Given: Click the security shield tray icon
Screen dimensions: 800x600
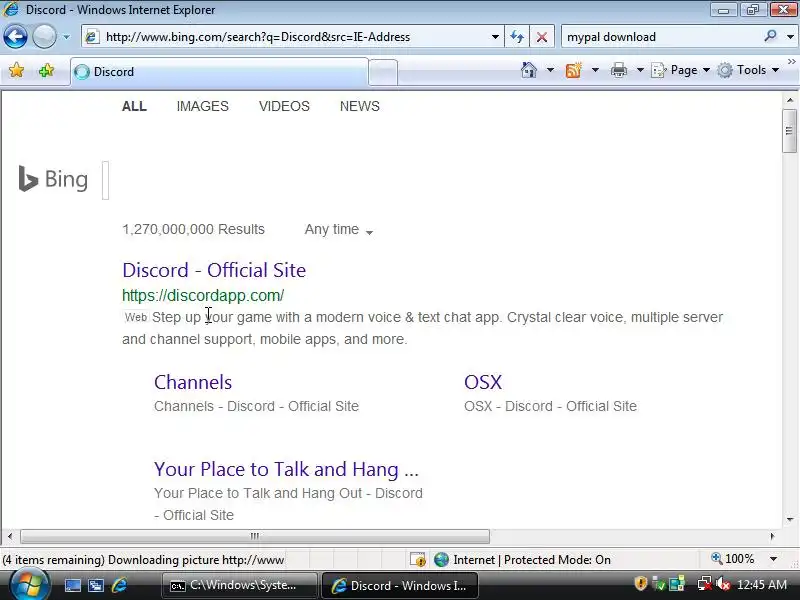Looking at the screenshot, I should [x=641, y=584].
